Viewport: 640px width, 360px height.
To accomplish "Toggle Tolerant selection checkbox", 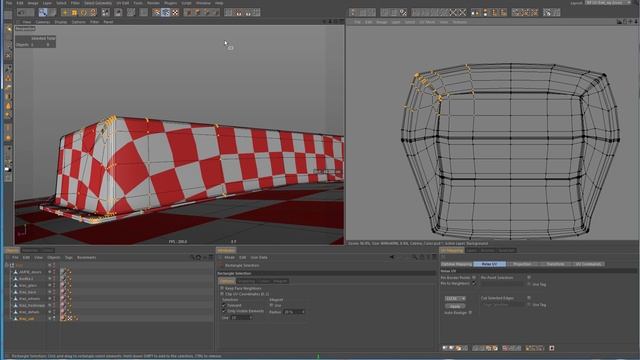I will point(224,305).
